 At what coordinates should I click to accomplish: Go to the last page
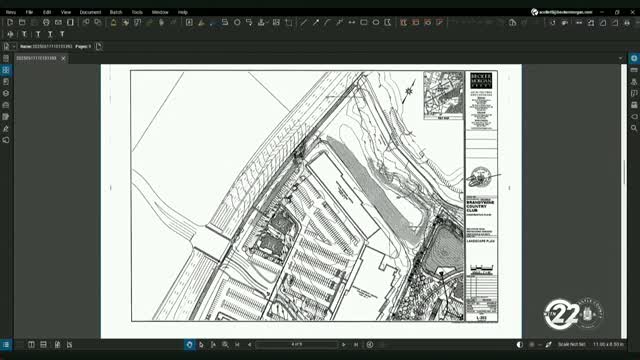pyautogui.click(x=356, y=344)
